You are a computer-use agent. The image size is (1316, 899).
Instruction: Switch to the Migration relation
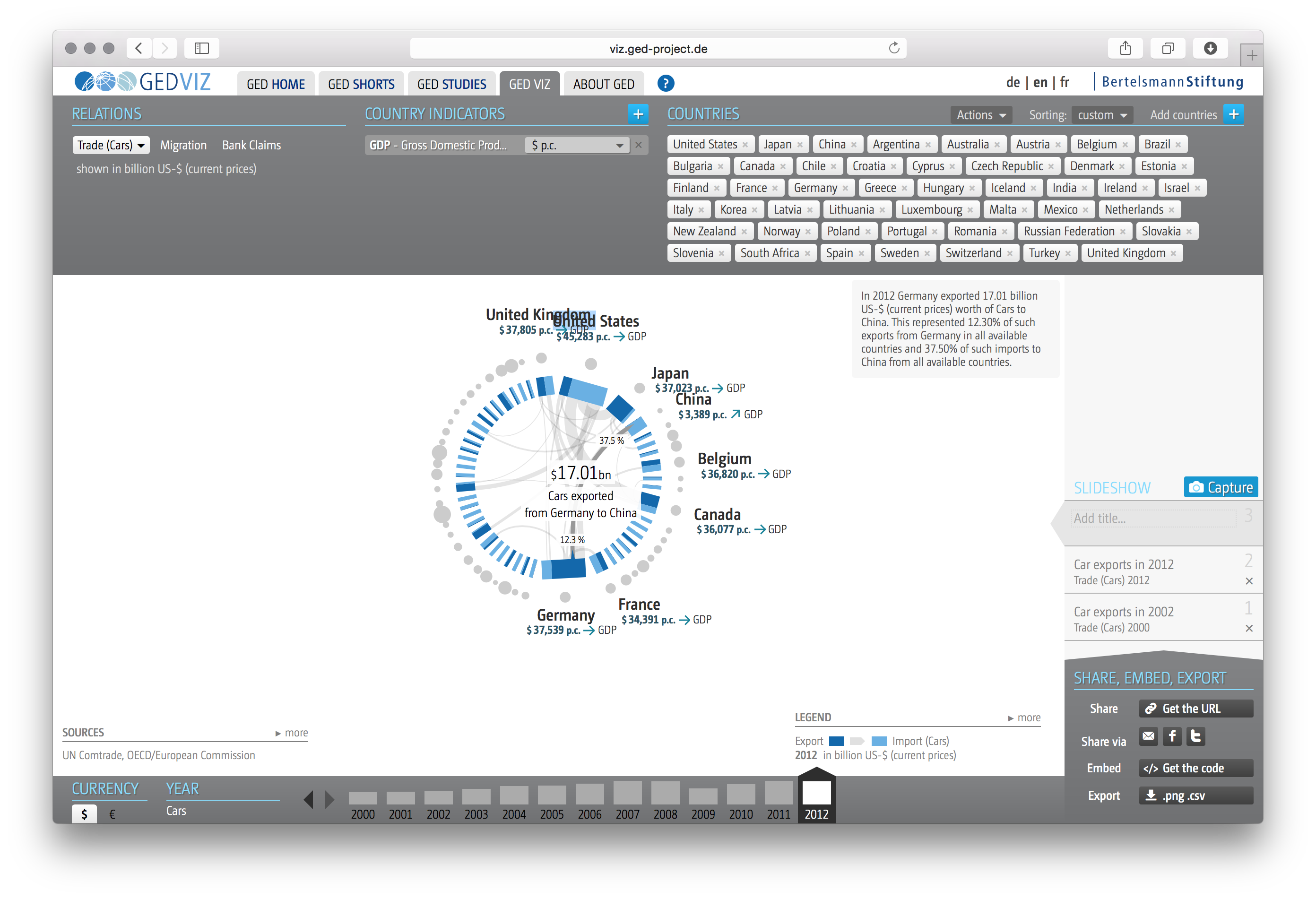tap(183, 146)
